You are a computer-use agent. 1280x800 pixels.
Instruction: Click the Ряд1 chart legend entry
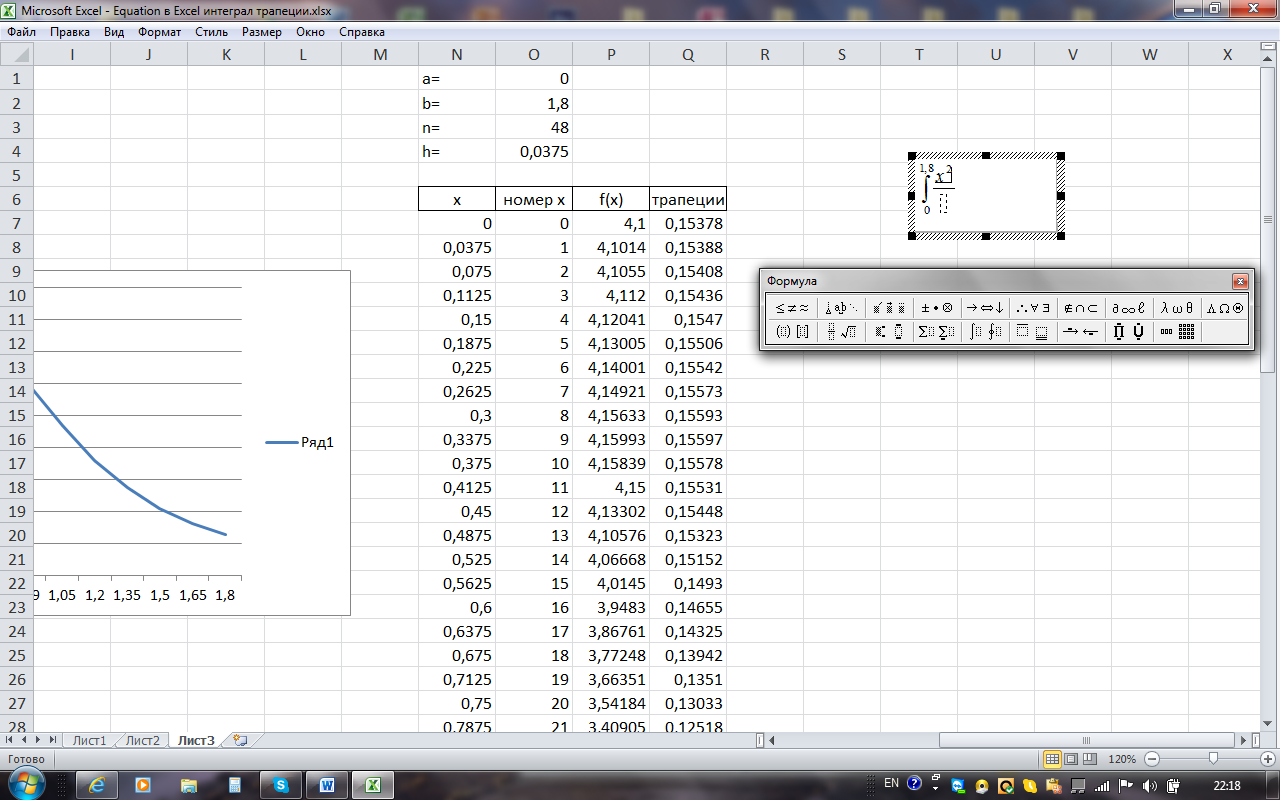point(300,442)
